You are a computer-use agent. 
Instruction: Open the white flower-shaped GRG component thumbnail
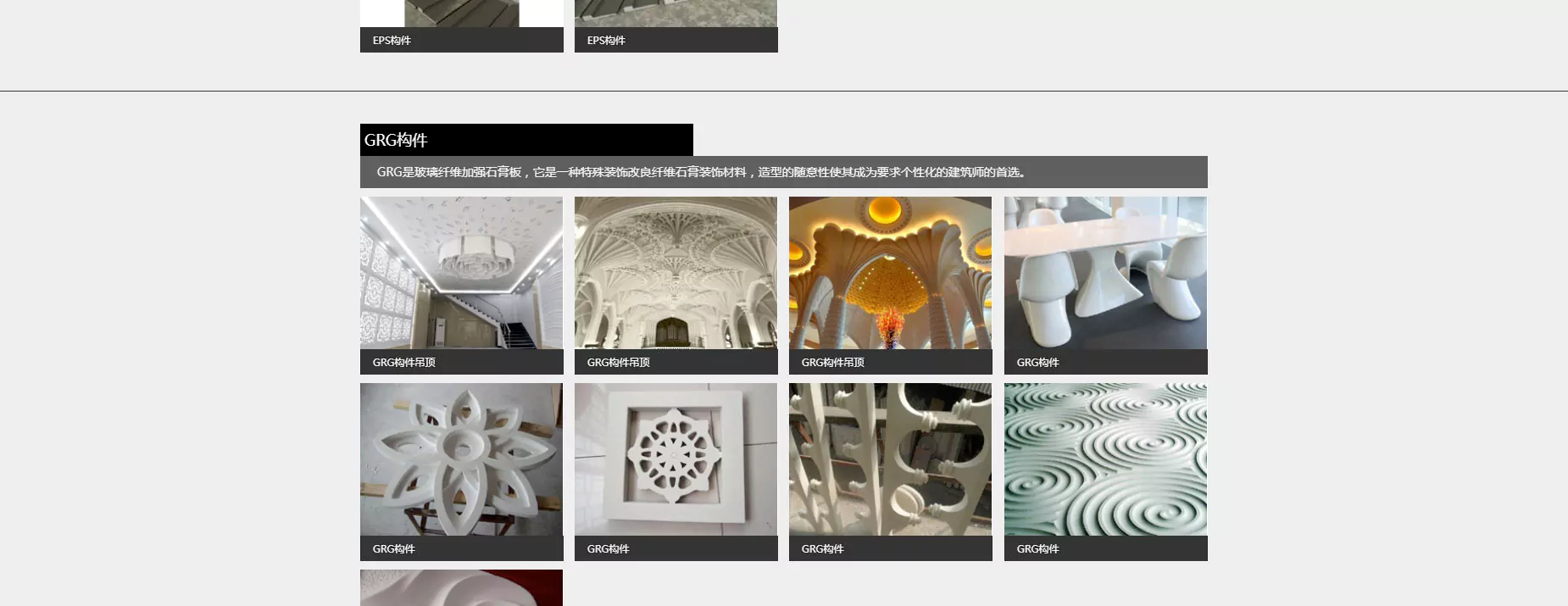pos(461,459)
